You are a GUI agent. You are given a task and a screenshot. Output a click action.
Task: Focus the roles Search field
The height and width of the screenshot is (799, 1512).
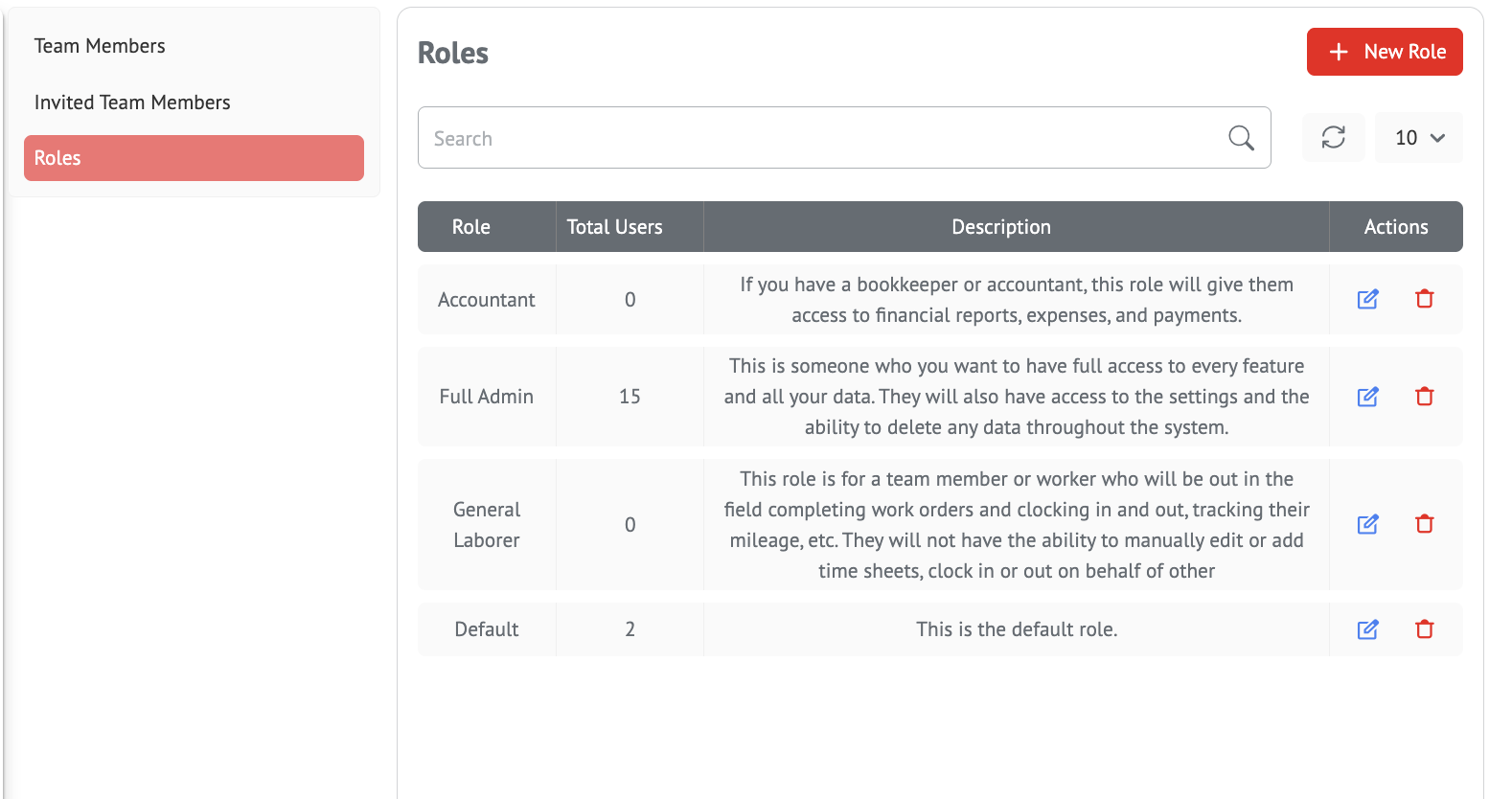824,138
